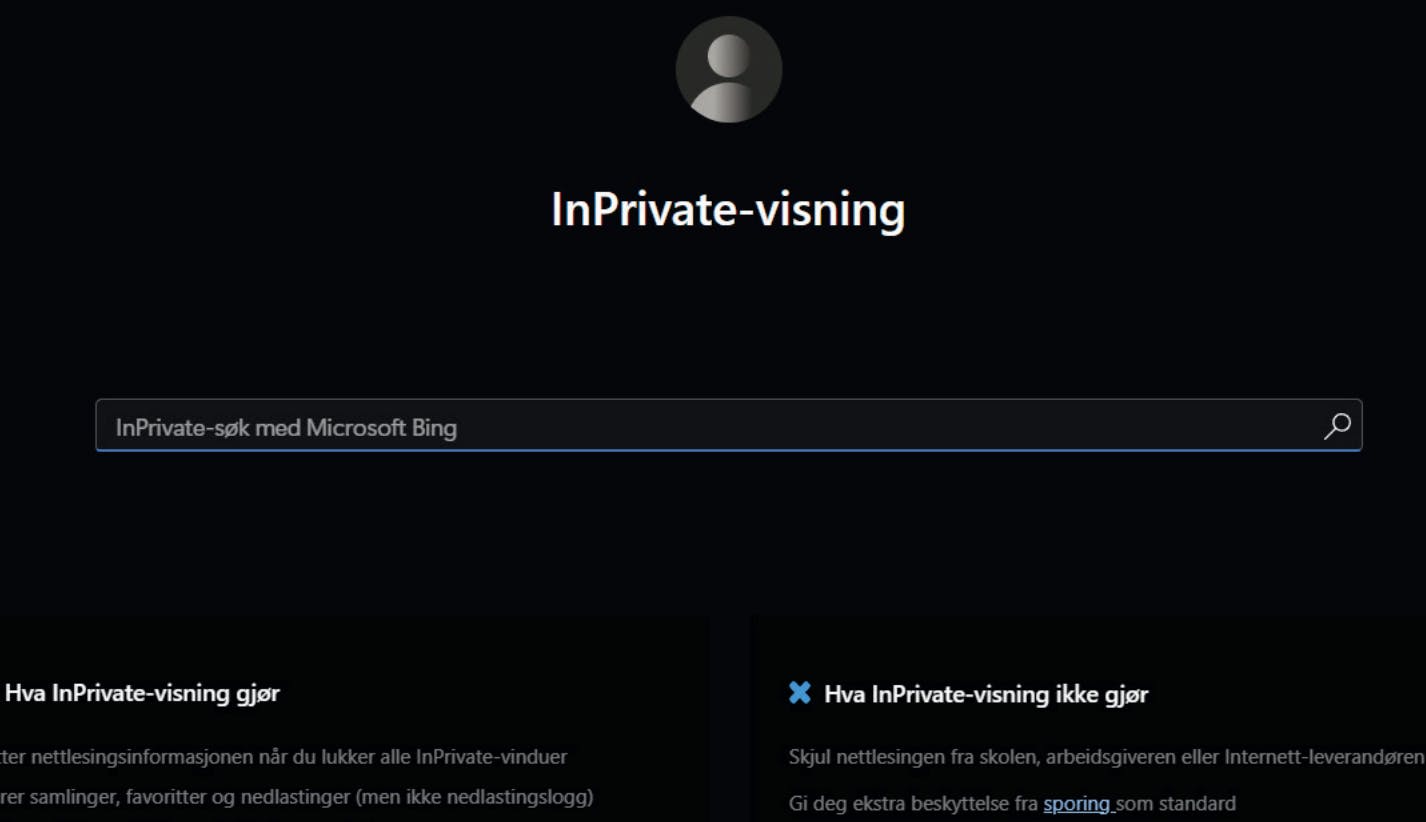Click the word 'Internett-leverandøren' in right card
This screenshot has height=822, width=1426.
[1324, 756]
